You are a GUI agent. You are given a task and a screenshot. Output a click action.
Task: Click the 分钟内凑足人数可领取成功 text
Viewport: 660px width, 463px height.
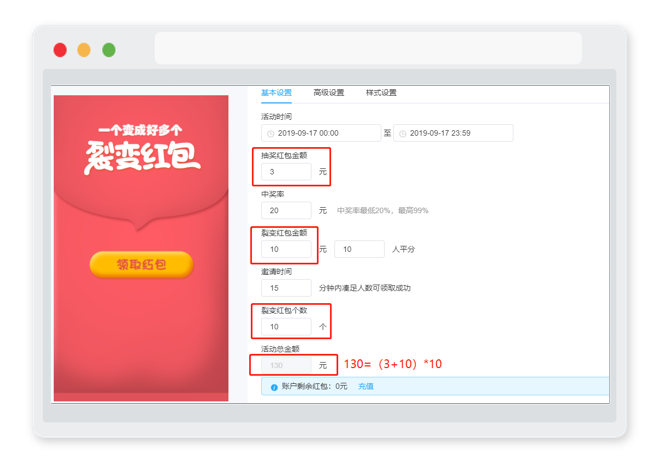coord(365,288)
